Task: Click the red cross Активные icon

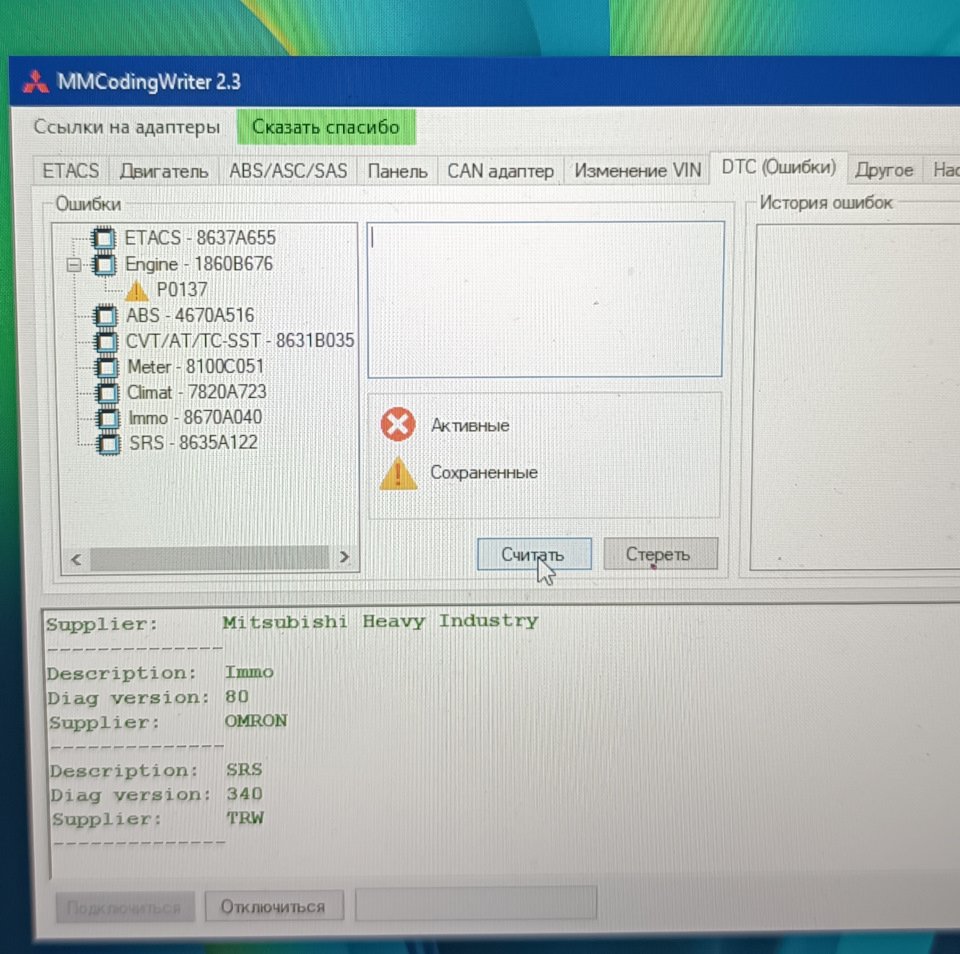Action: [398, 424]
